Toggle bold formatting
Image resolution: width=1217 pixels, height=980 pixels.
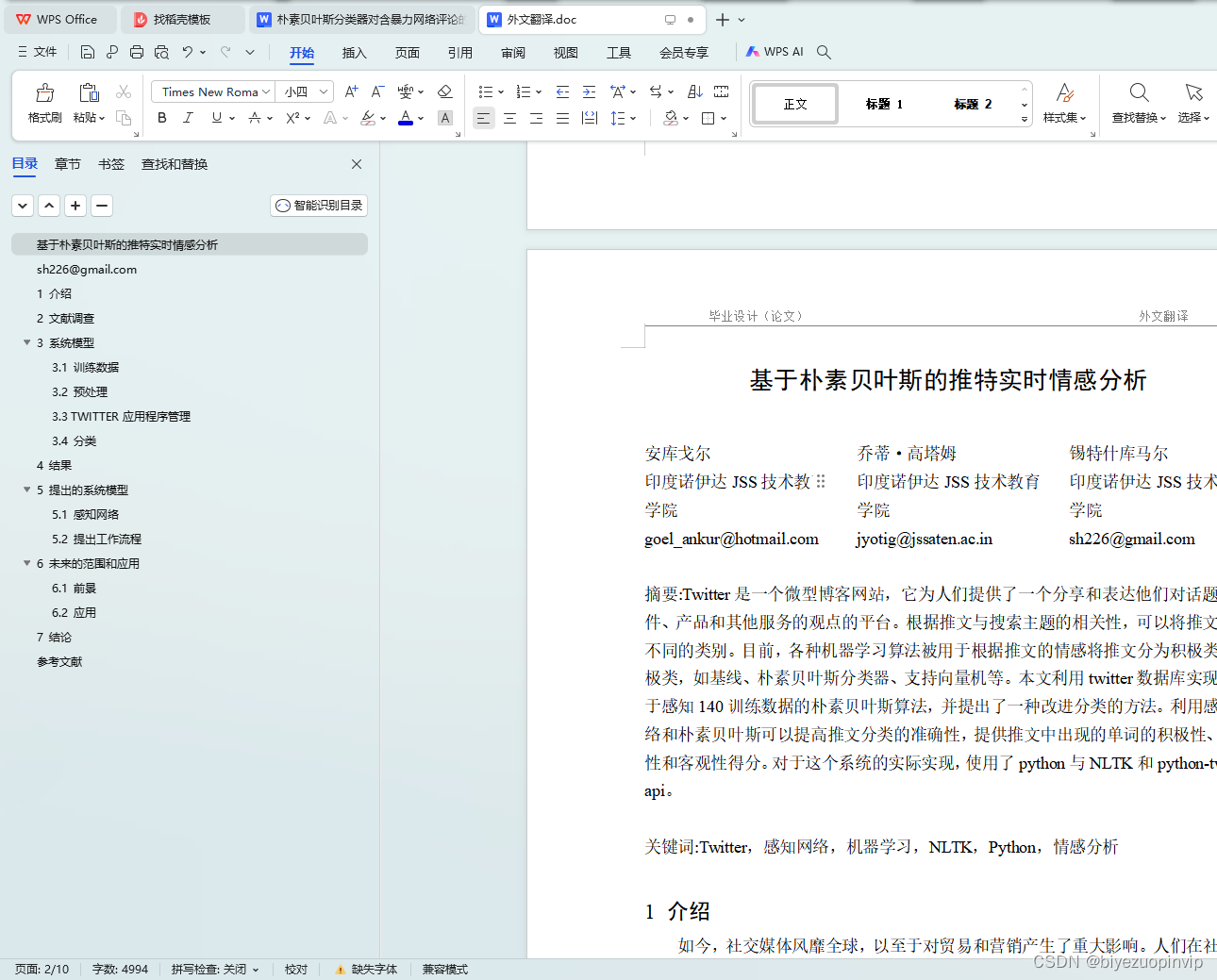tap(161, 118)
